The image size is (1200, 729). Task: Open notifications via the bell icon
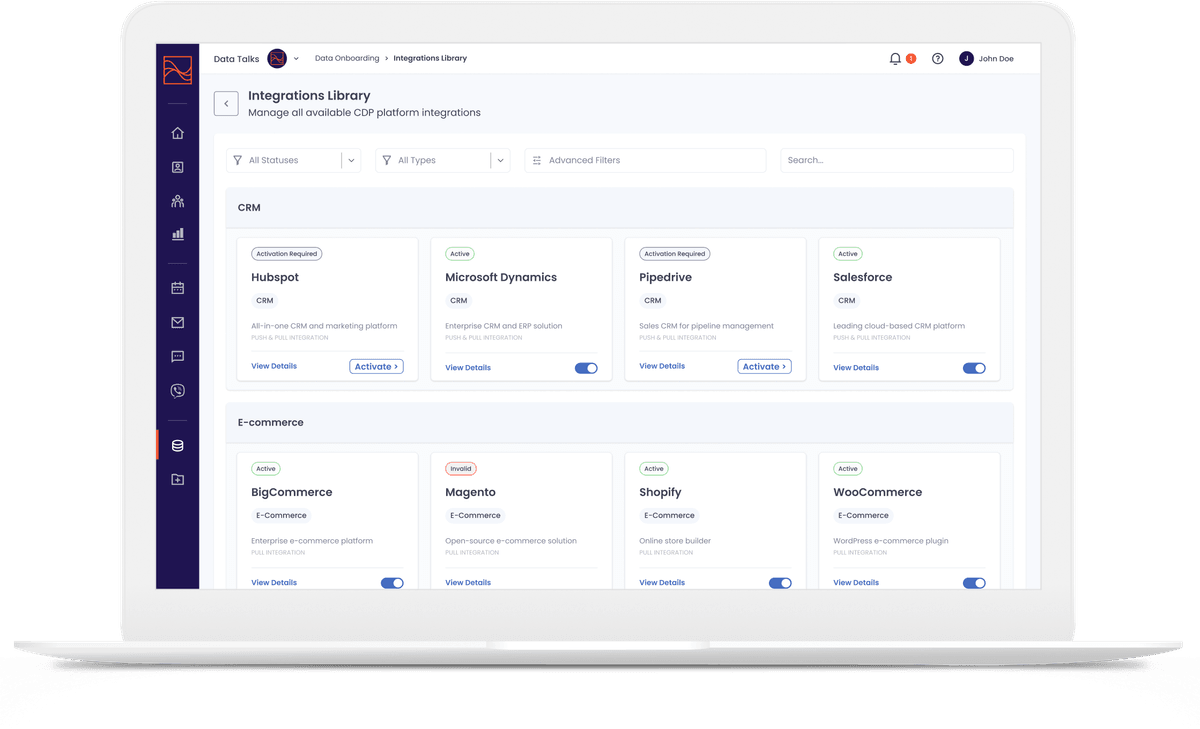pyautogui.click(x=894, y=58)
